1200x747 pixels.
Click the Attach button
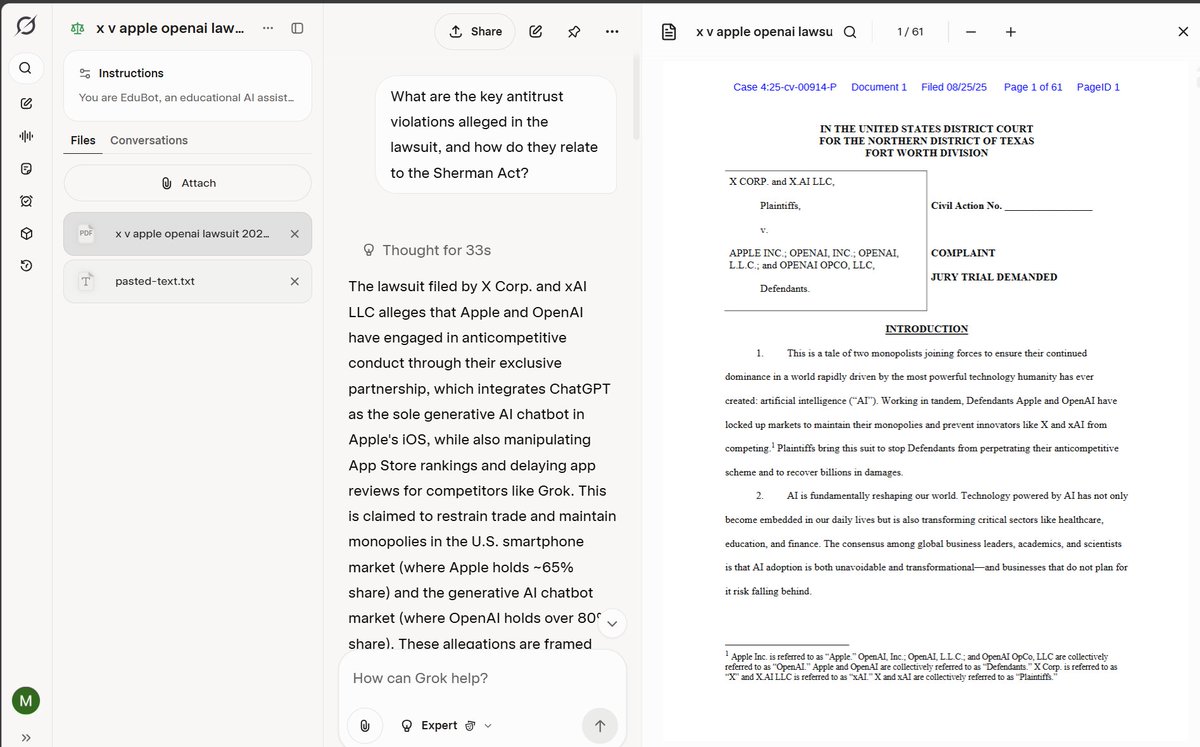point(187,183)
